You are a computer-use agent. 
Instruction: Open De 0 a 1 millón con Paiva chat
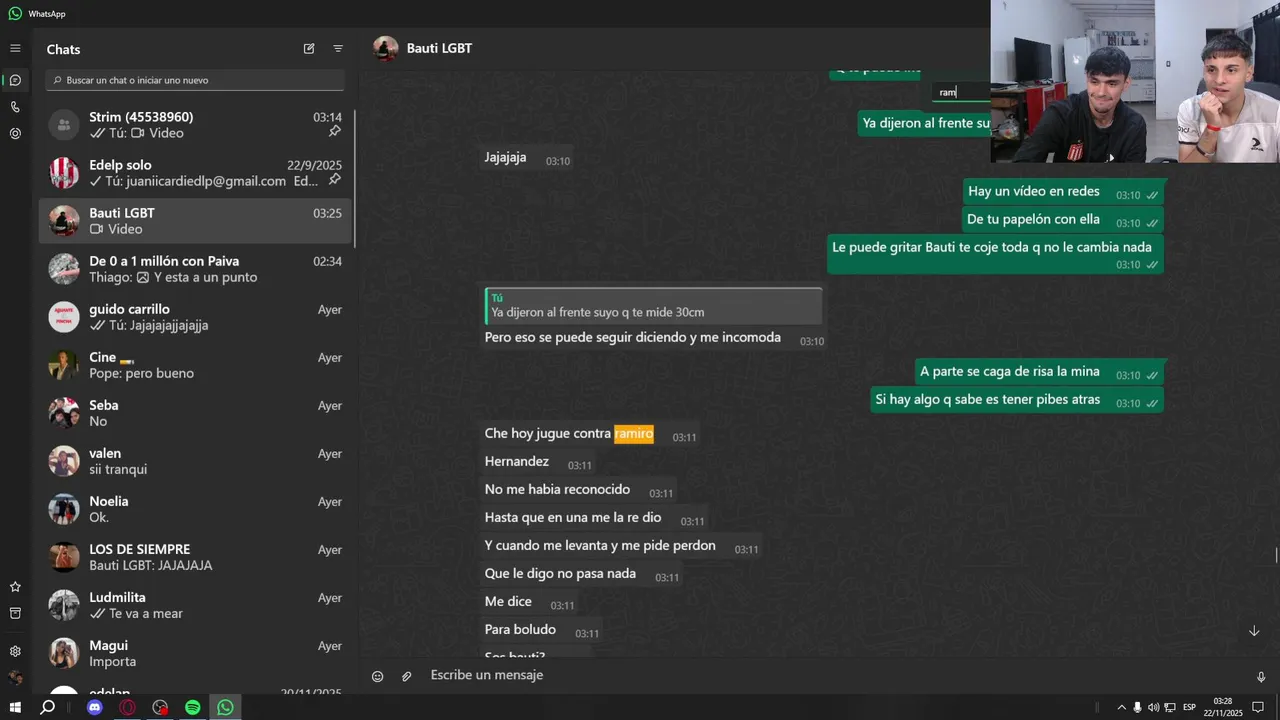(x=196, y=269)
